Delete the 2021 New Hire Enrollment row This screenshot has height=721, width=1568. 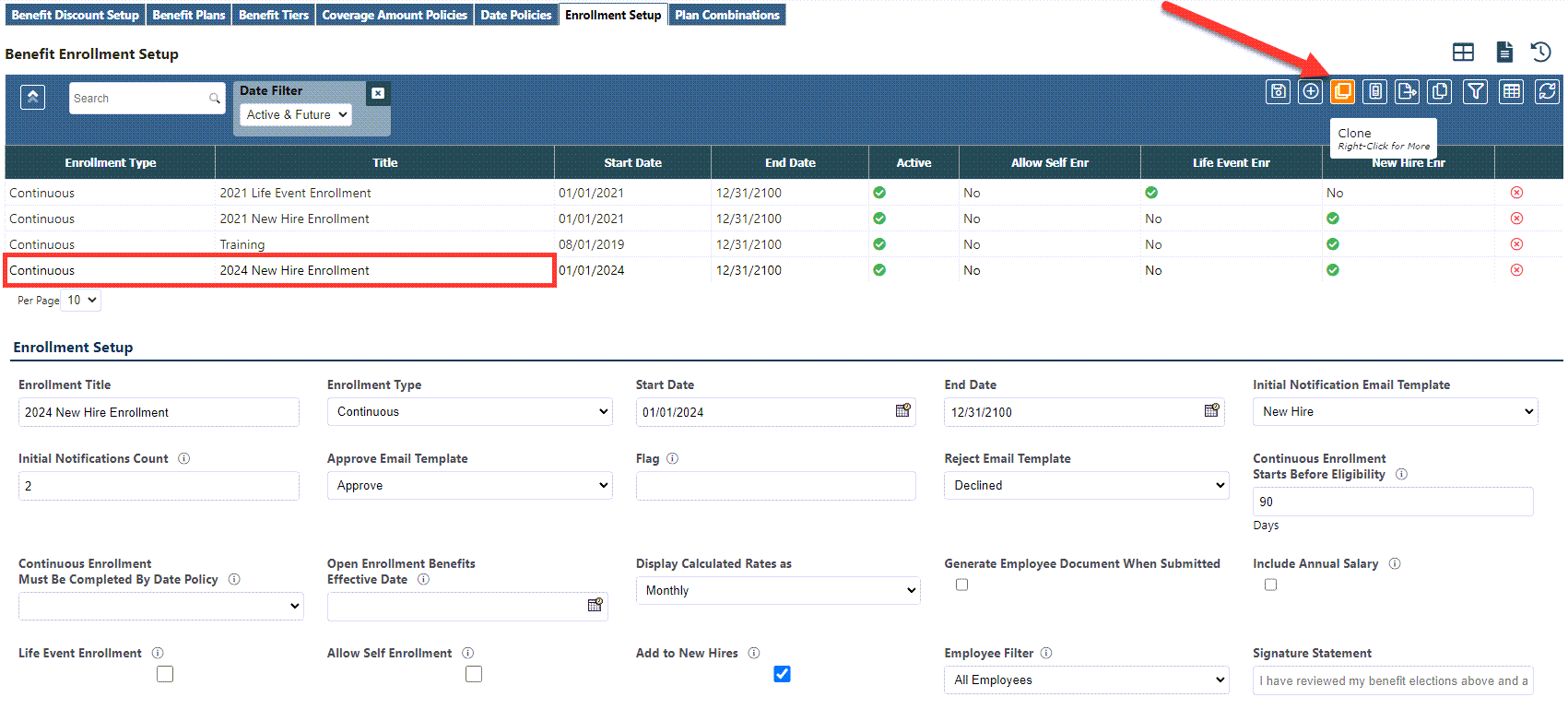1516,219
